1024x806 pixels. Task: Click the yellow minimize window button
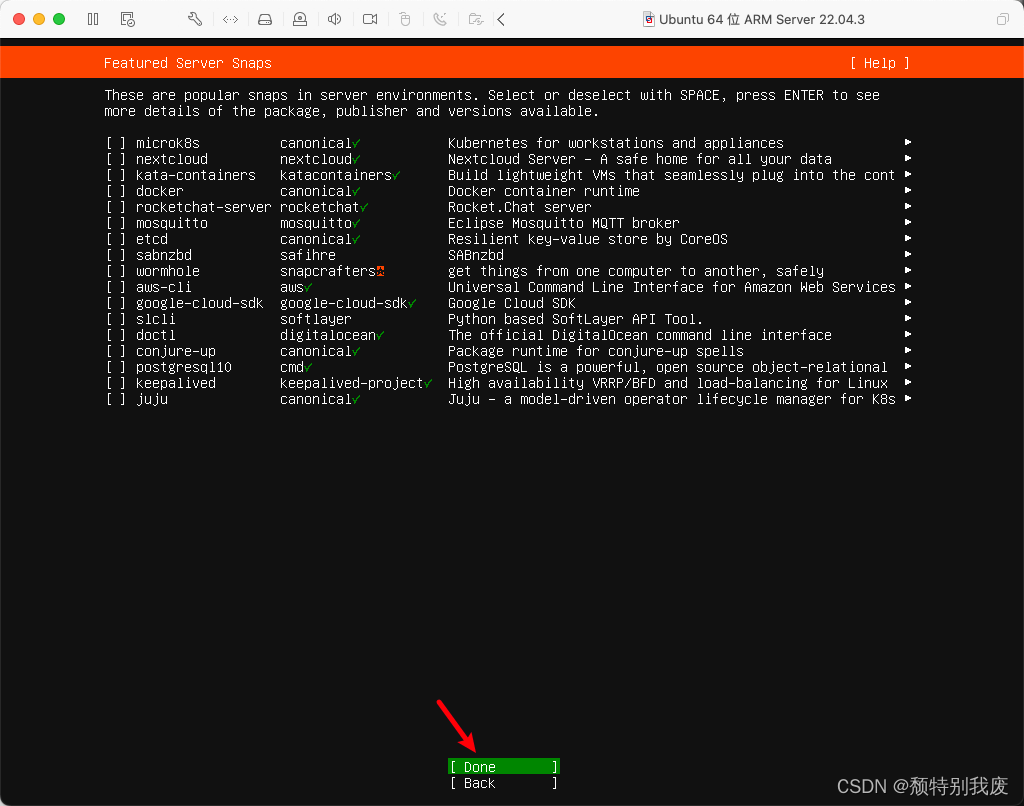pos(39,20)
